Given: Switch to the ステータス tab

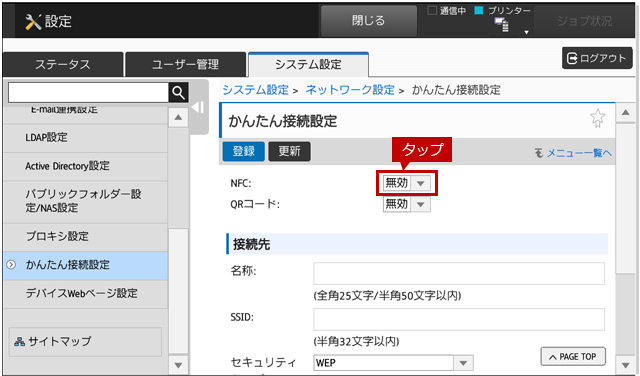Looking at the screenshot, I should click(63, 65).
